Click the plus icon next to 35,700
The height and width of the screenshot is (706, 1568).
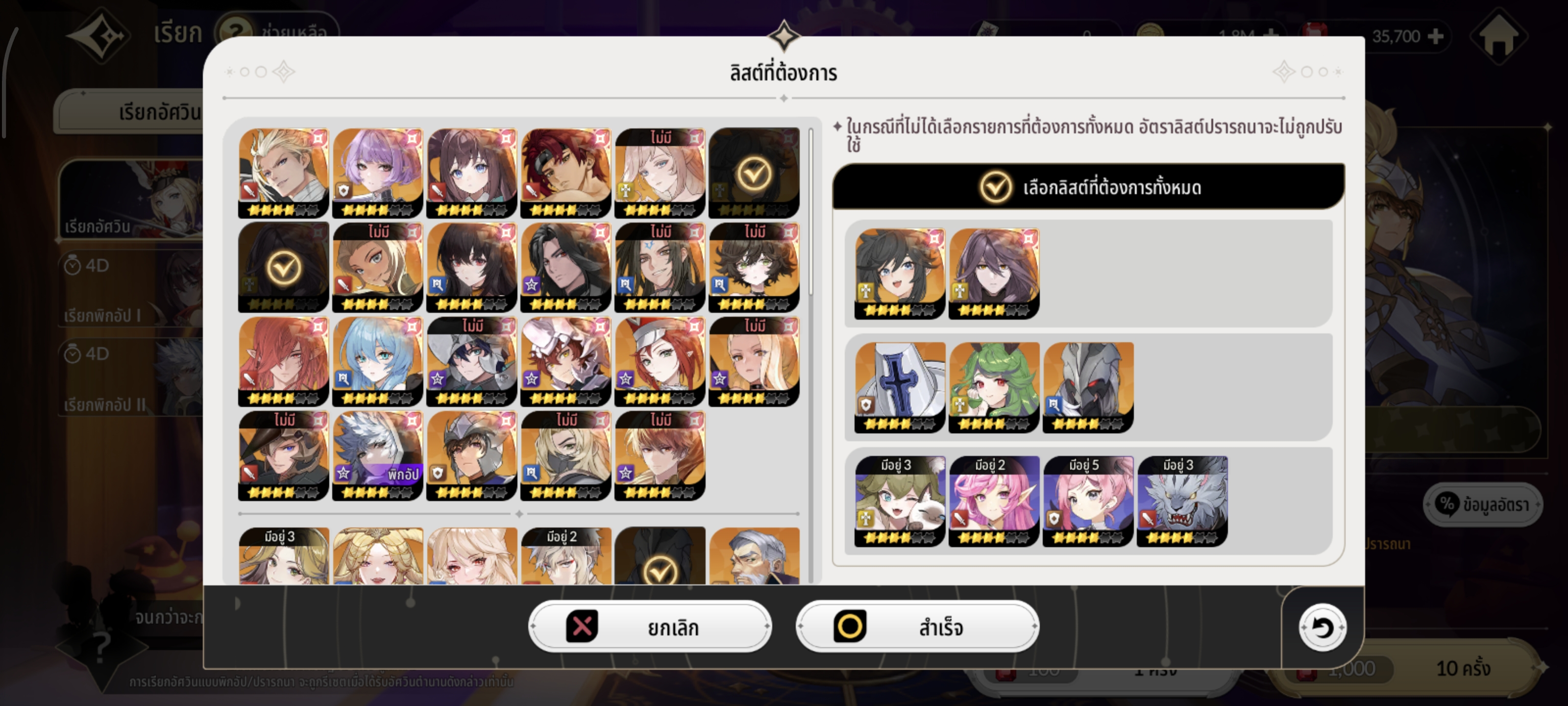pos(1436,37)
